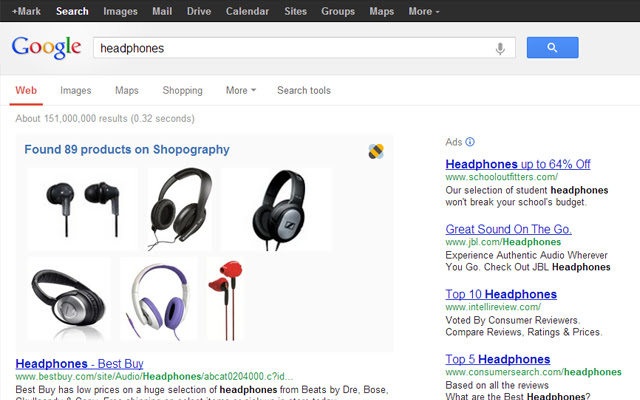Click the microphone voice search icon
The height and width of the screenshot is (400, 640).
pyautogui.click(x=500, y=49)
